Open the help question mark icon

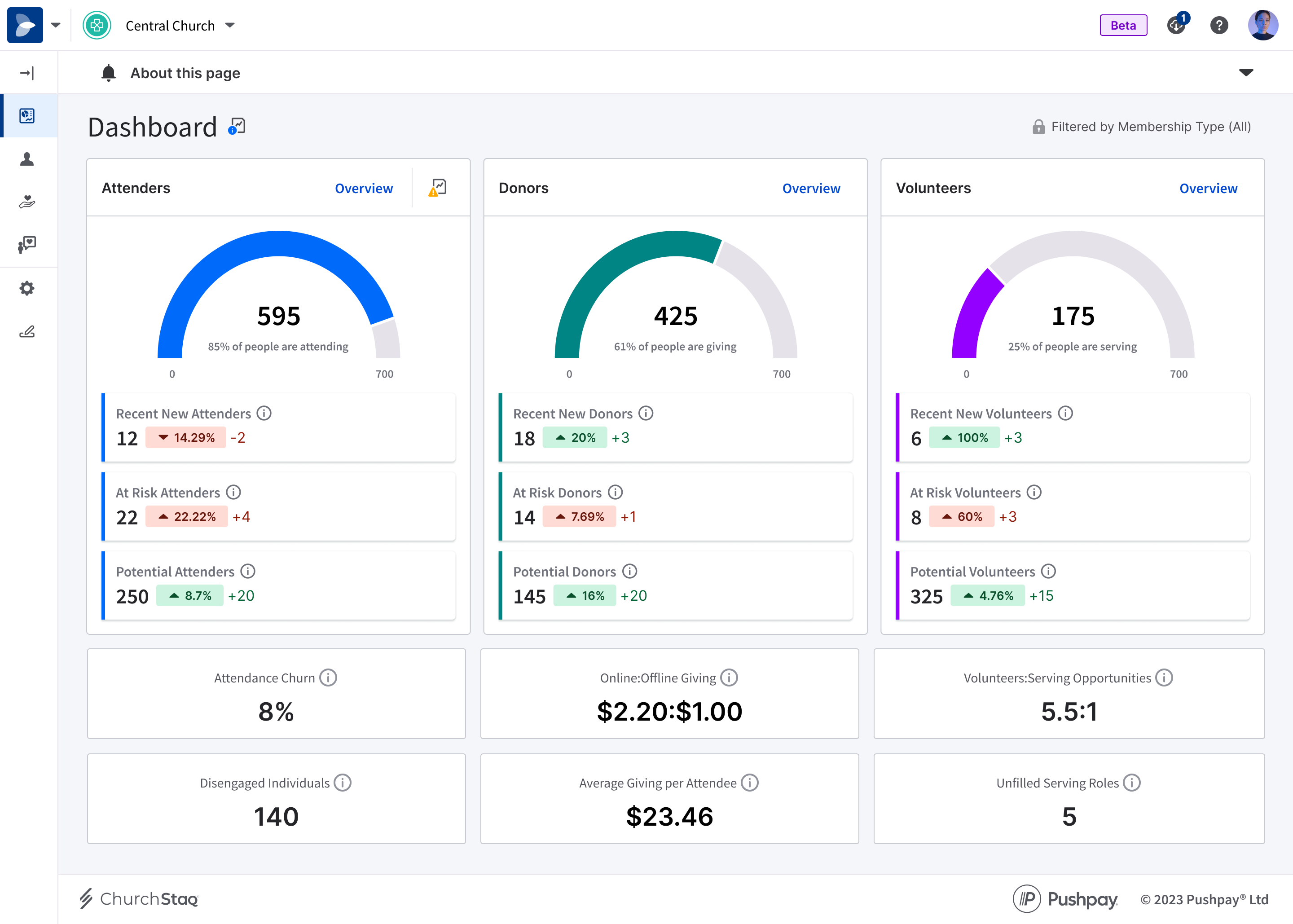pyautogui.click(x=1219, y=25)
